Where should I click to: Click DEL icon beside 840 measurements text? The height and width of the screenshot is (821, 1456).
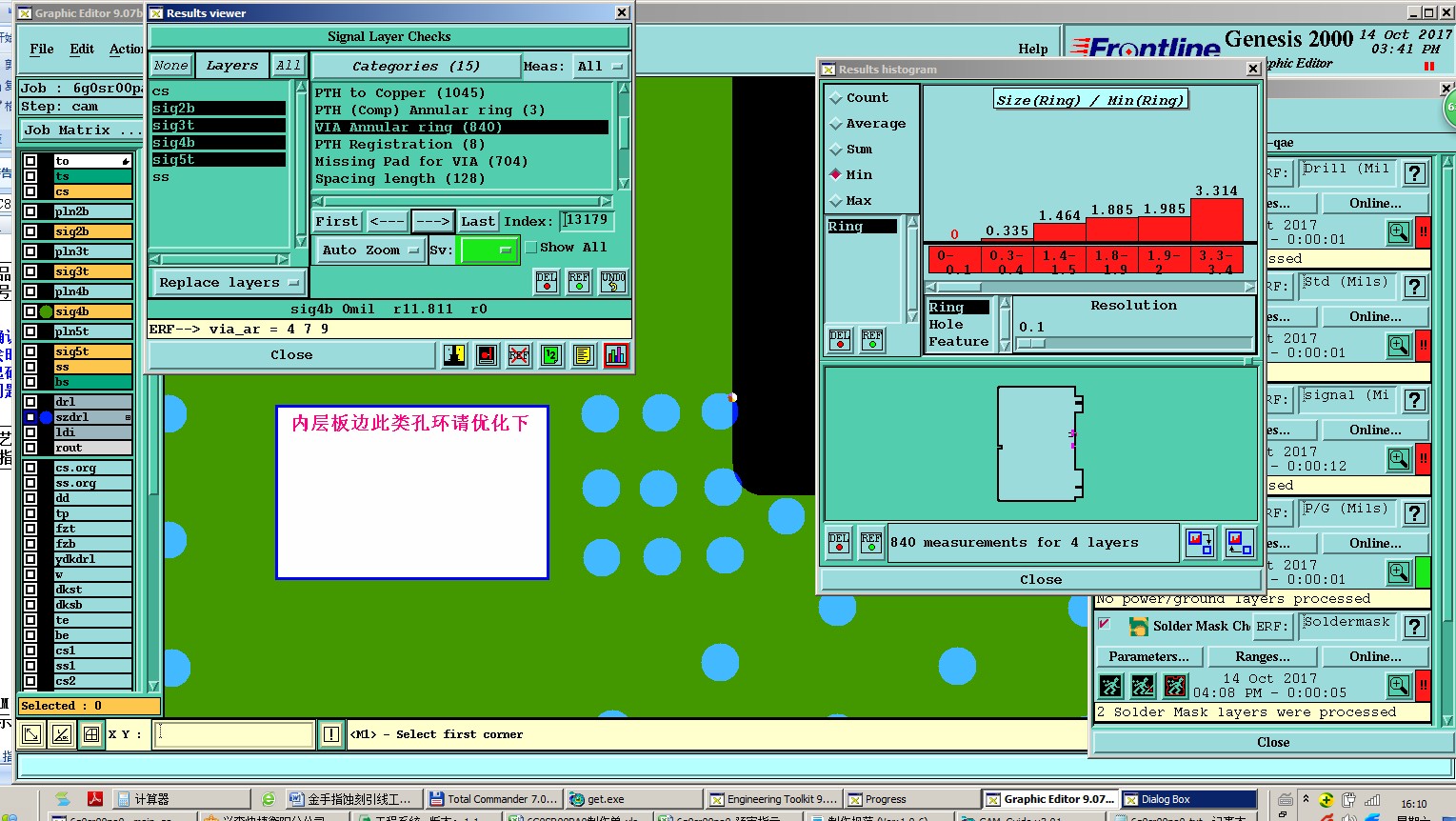pyautogui.click(x=839, y=543)
